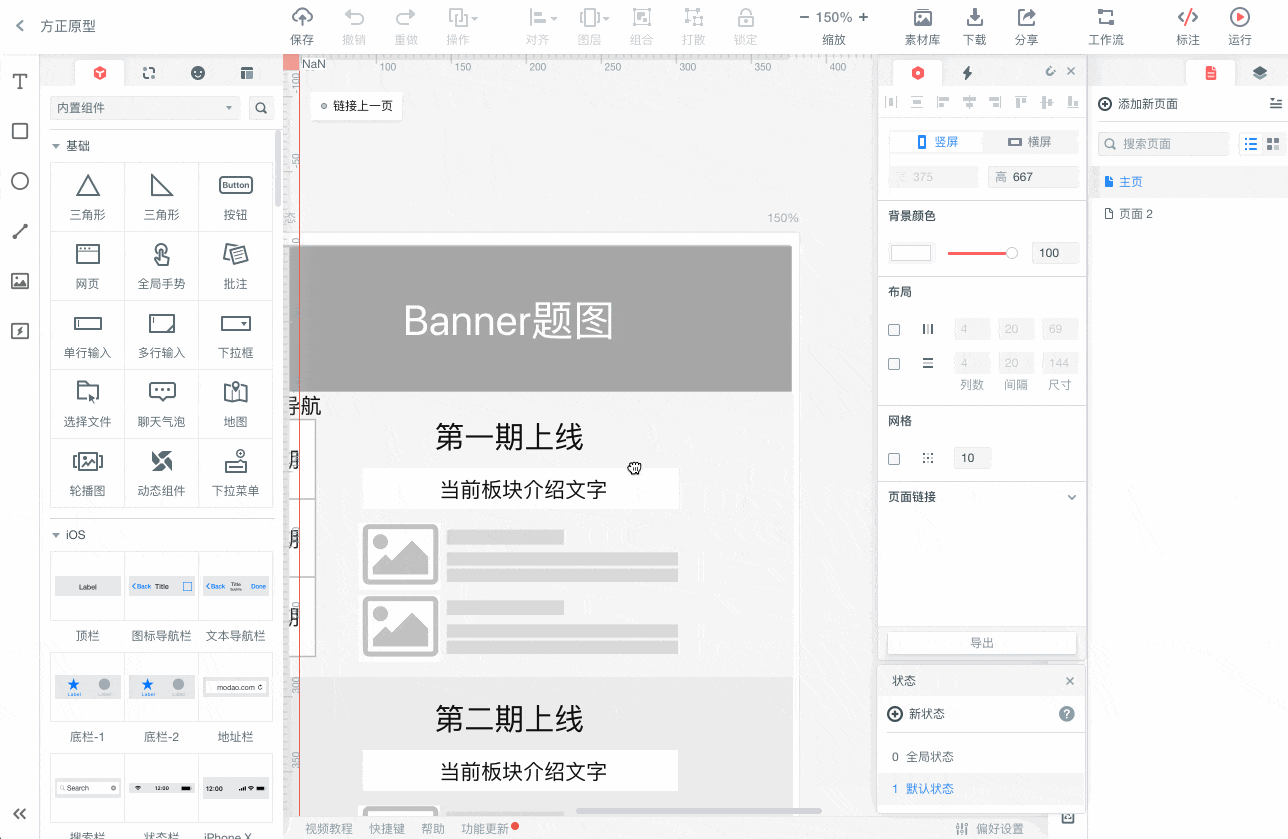Open the 工作流 workflow view

coord(1106,17)
